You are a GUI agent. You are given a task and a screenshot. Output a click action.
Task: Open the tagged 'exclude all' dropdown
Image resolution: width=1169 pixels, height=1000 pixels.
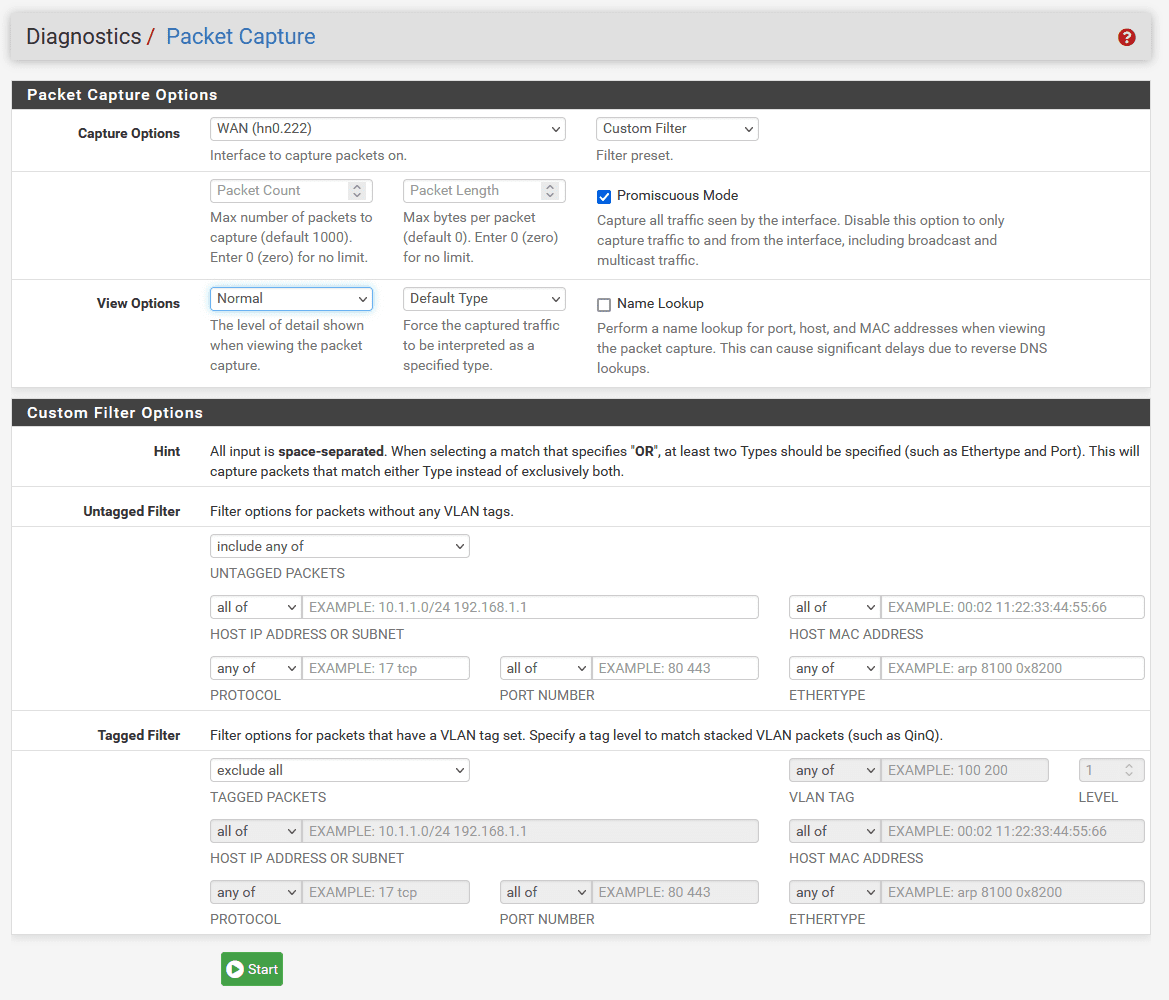(x=339, y=771)
